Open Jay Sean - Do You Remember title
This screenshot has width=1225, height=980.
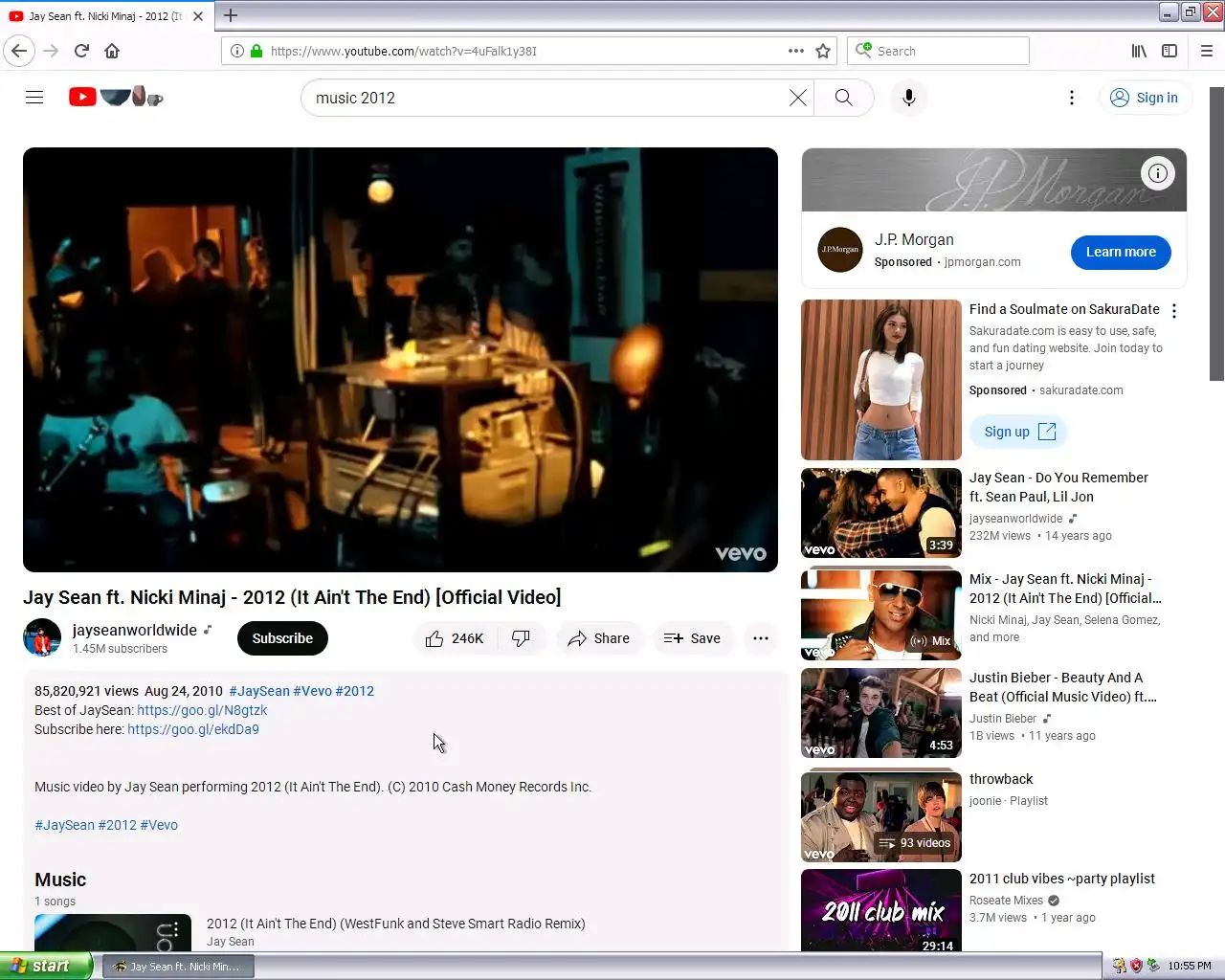click(x=1058, y=487)
